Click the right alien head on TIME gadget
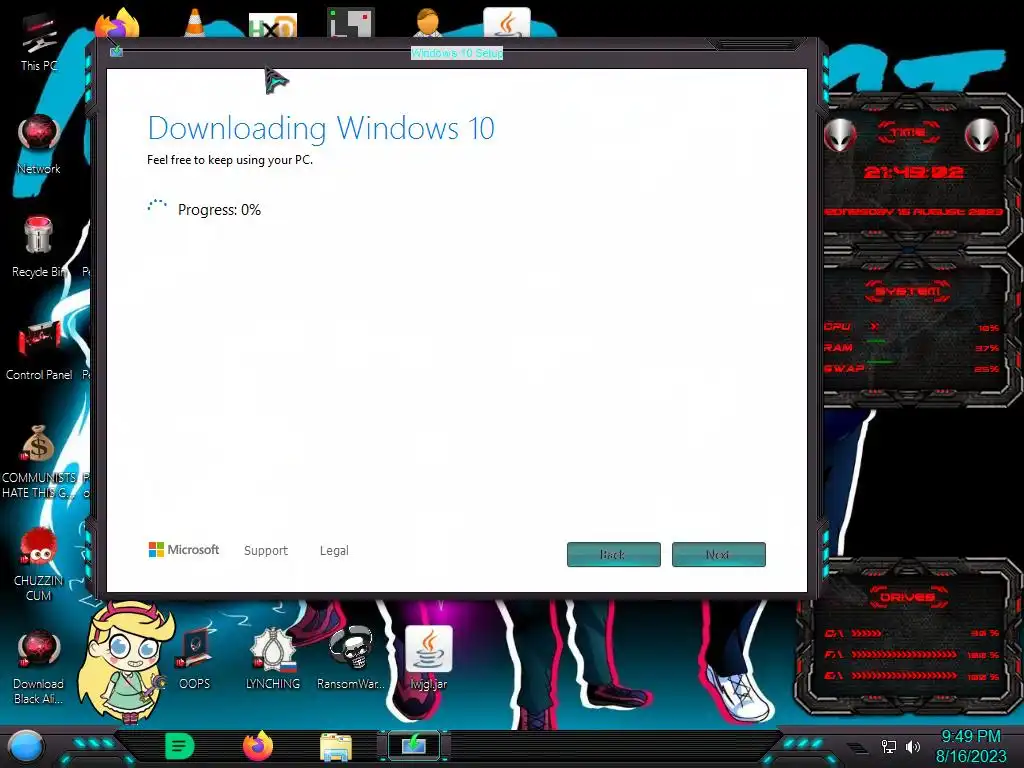The image size is (1024, 768). tap(982, 135)
